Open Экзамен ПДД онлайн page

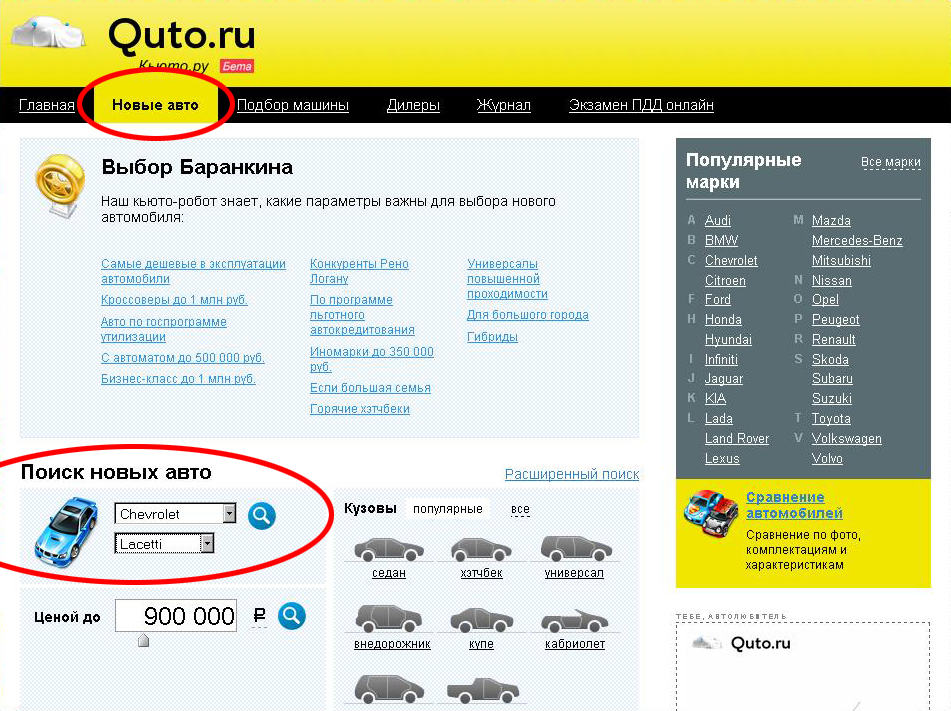coord(641,105)
